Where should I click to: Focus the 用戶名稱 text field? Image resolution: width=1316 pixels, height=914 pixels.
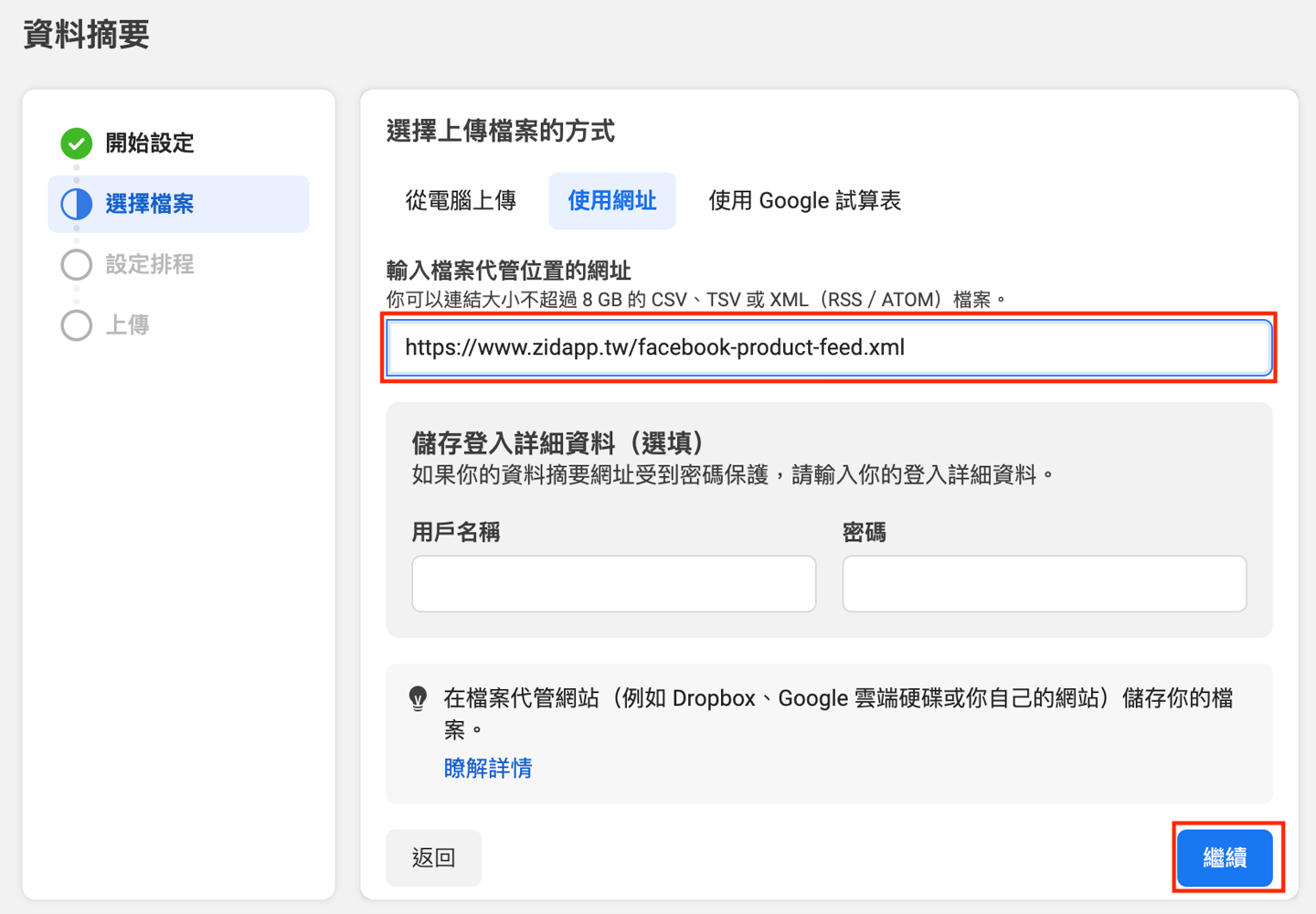tap(613, 584)
